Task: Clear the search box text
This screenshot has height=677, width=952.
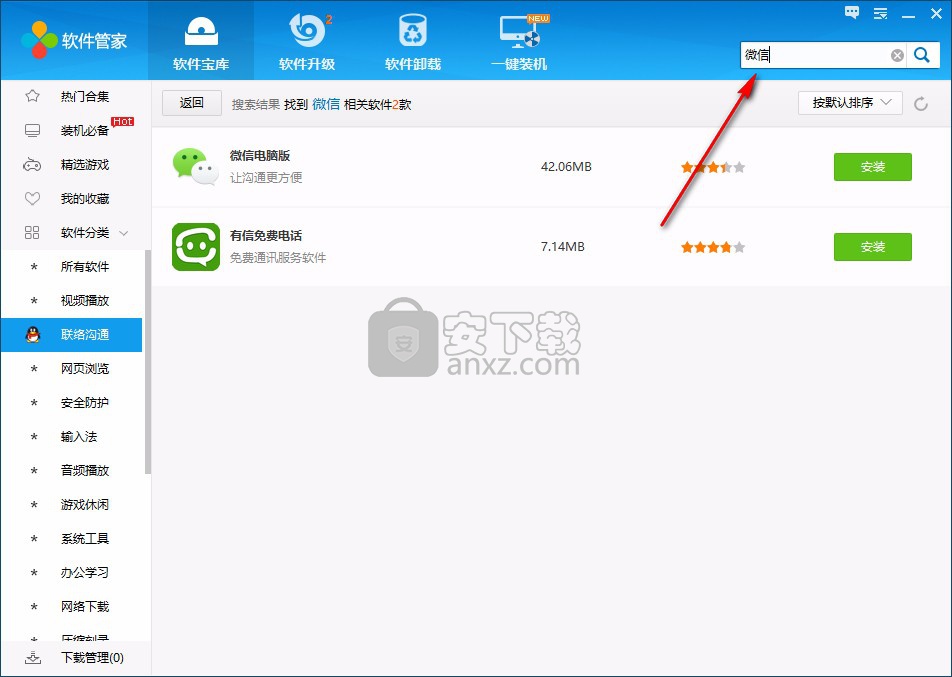Action: click(x=897, y=56)
